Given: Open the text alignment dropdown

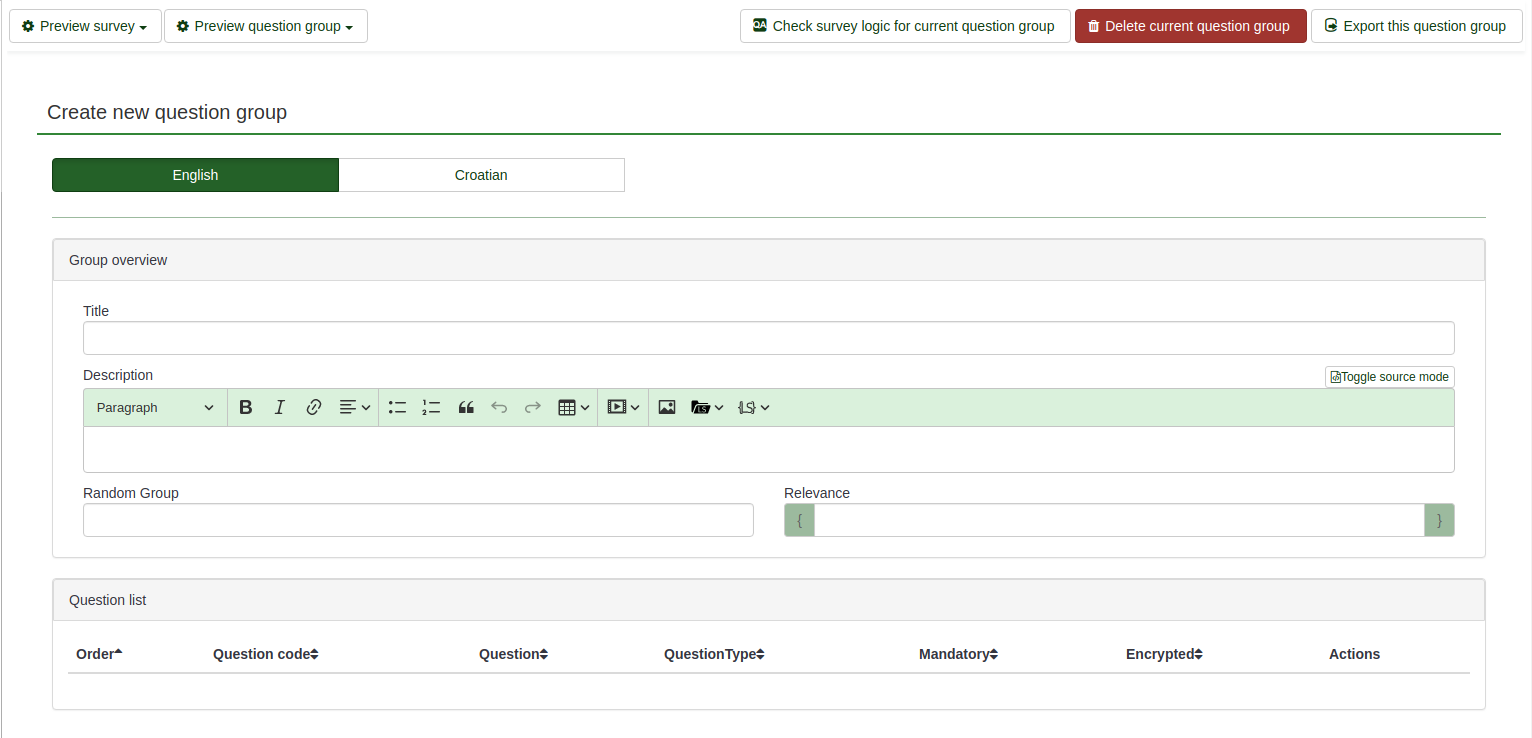Looking at the screenshot, I should (x=354, y=407).
